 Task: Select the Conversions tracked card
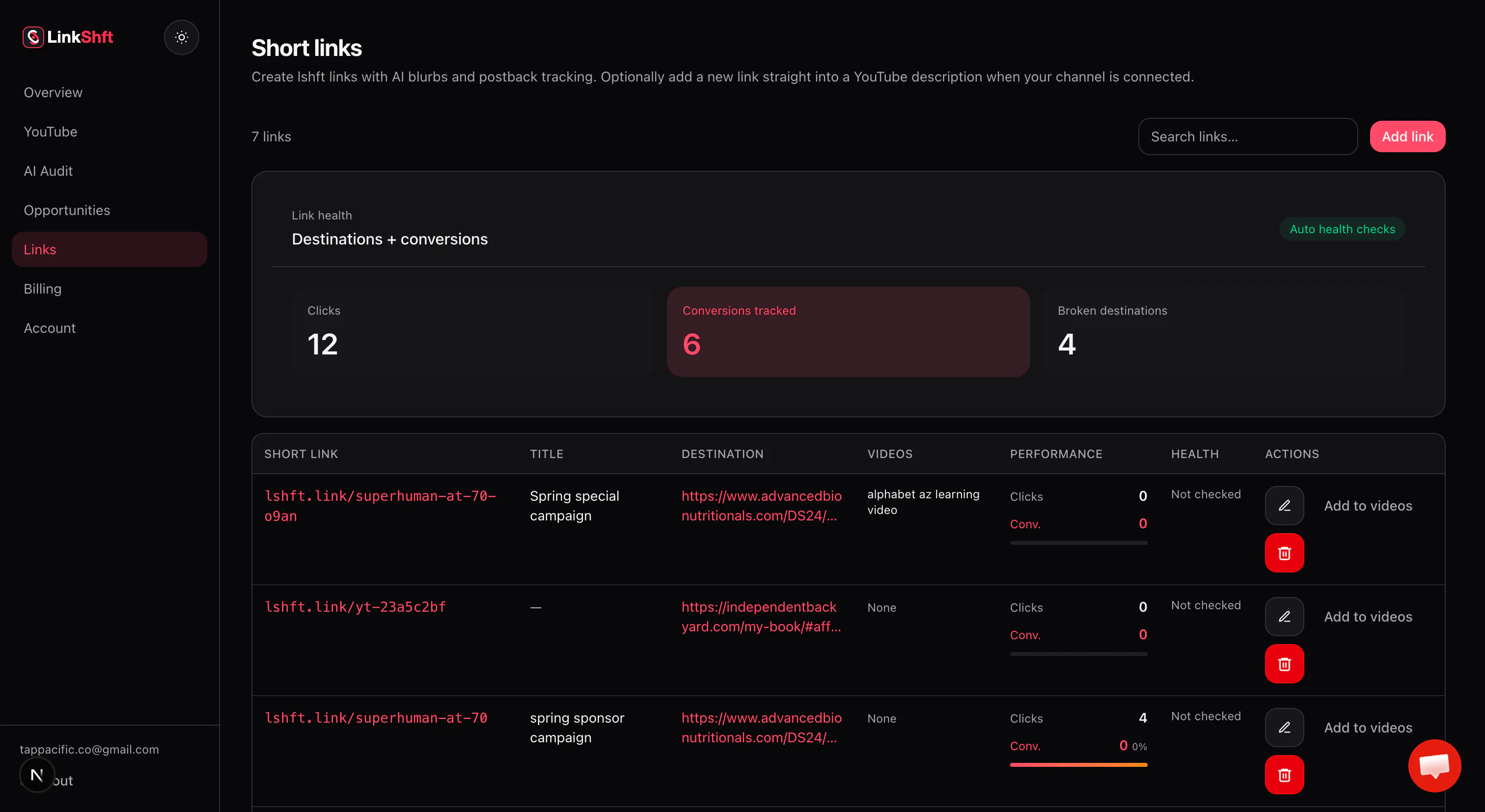848,332
